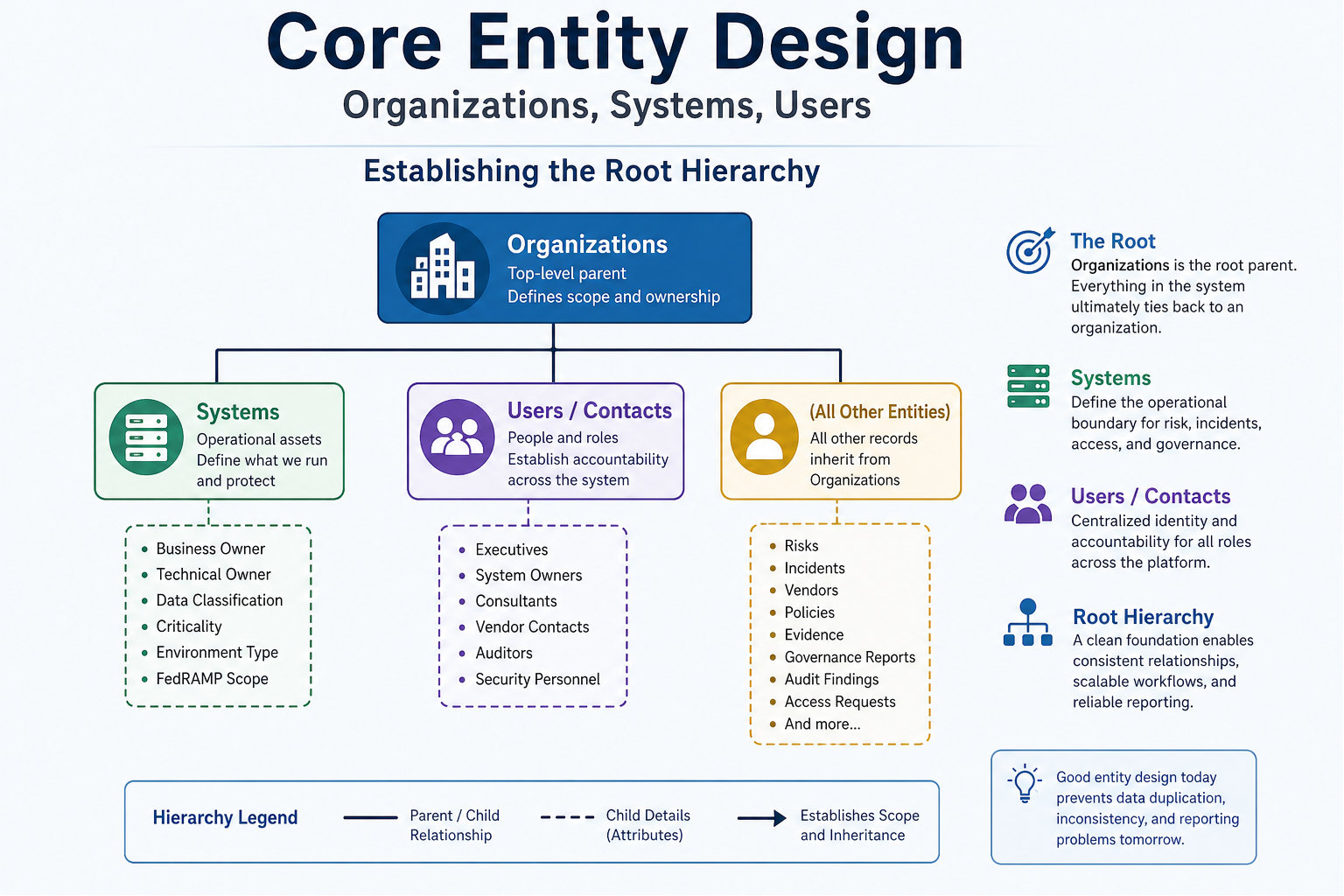Image resolution: width=1344 pixels, height=896 pixels.
Task: Click the Data Classification list item
Action: [220, 600]
